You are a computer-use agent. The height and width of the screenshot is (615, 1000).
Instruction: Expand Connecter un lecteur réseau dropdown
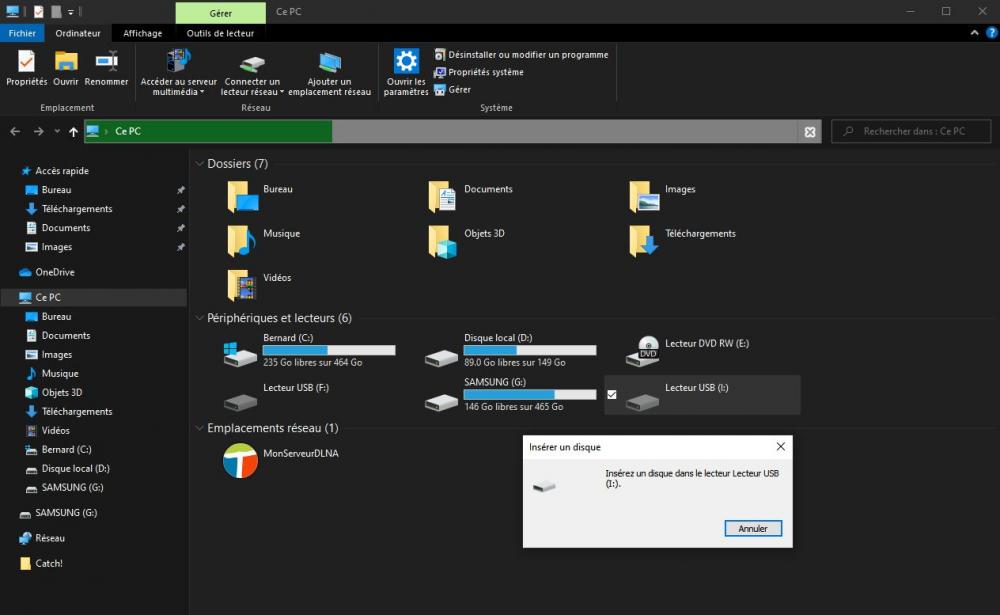pos(282,92)
